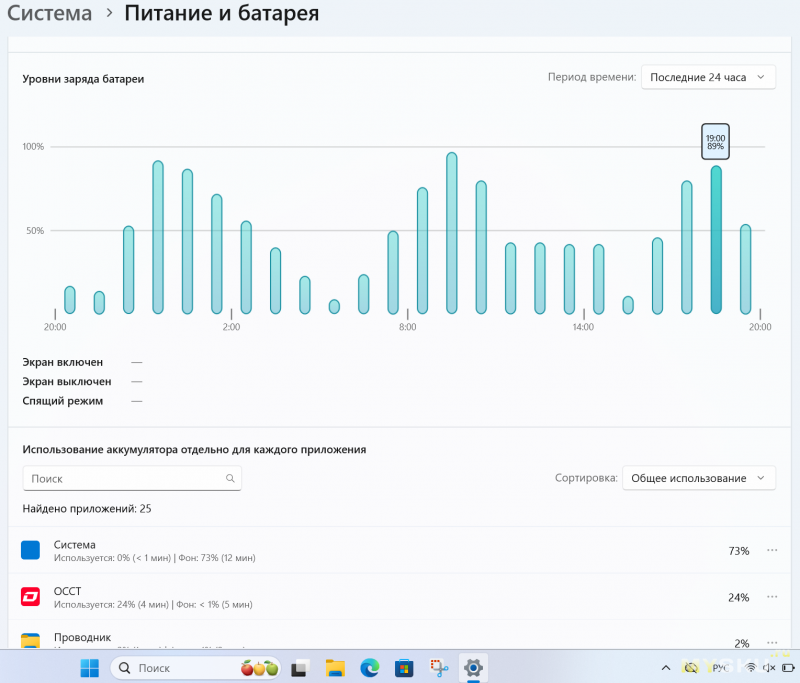The height and width of the screenshot is (683, 800).
Task: Open the time period dropdown "Последние 24 часа"
Action: click(708, 77)
